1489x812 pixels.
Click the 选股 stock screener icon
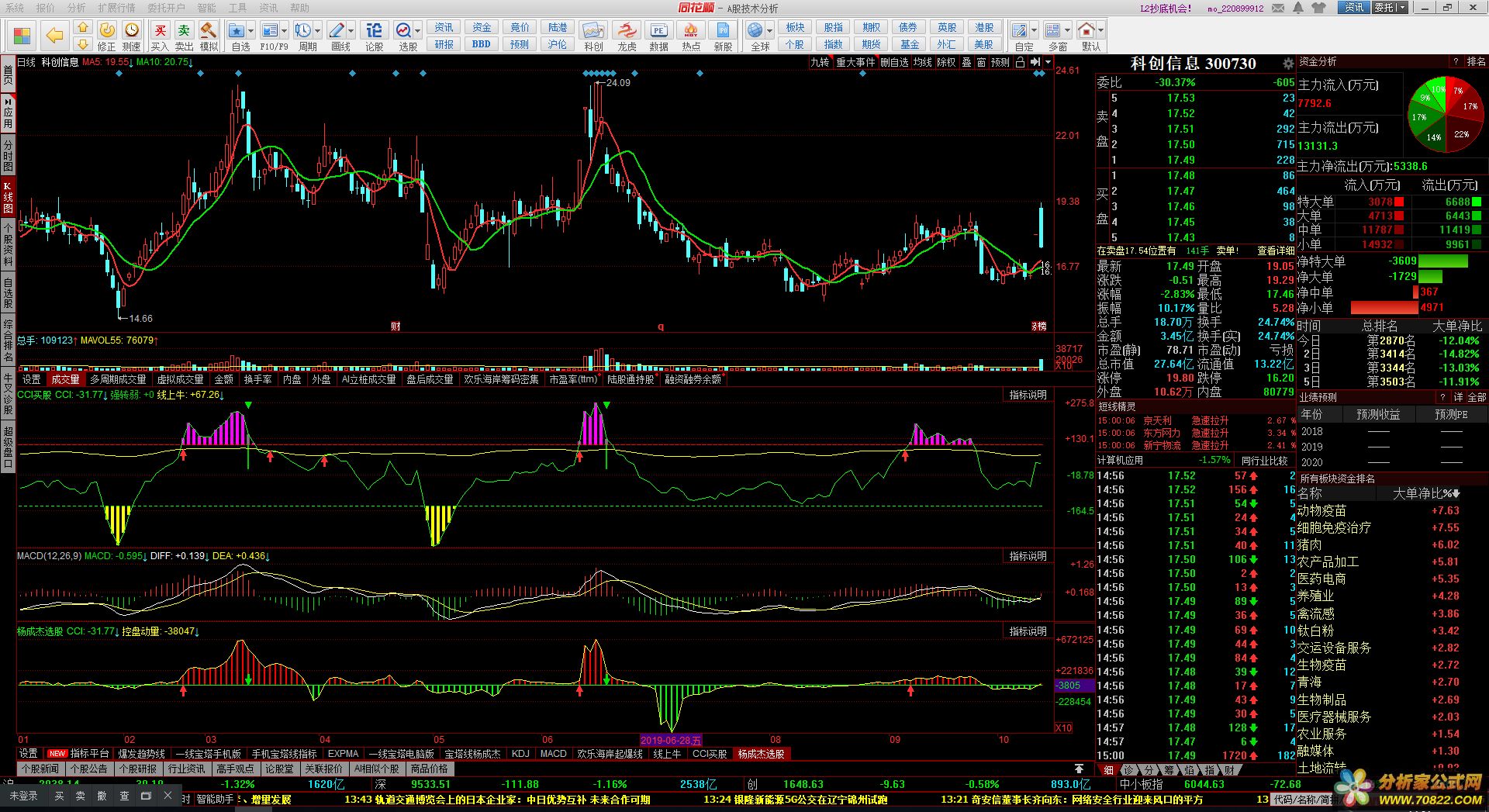point(404,30)
